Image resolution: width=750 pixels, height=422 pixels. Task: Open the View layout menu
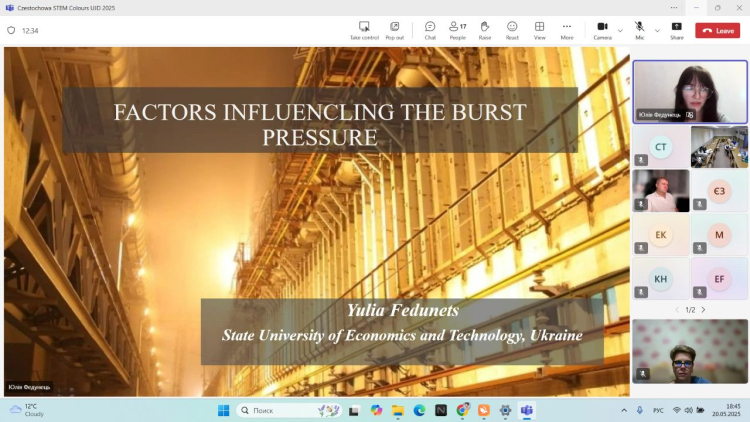[x=540, y=27]
